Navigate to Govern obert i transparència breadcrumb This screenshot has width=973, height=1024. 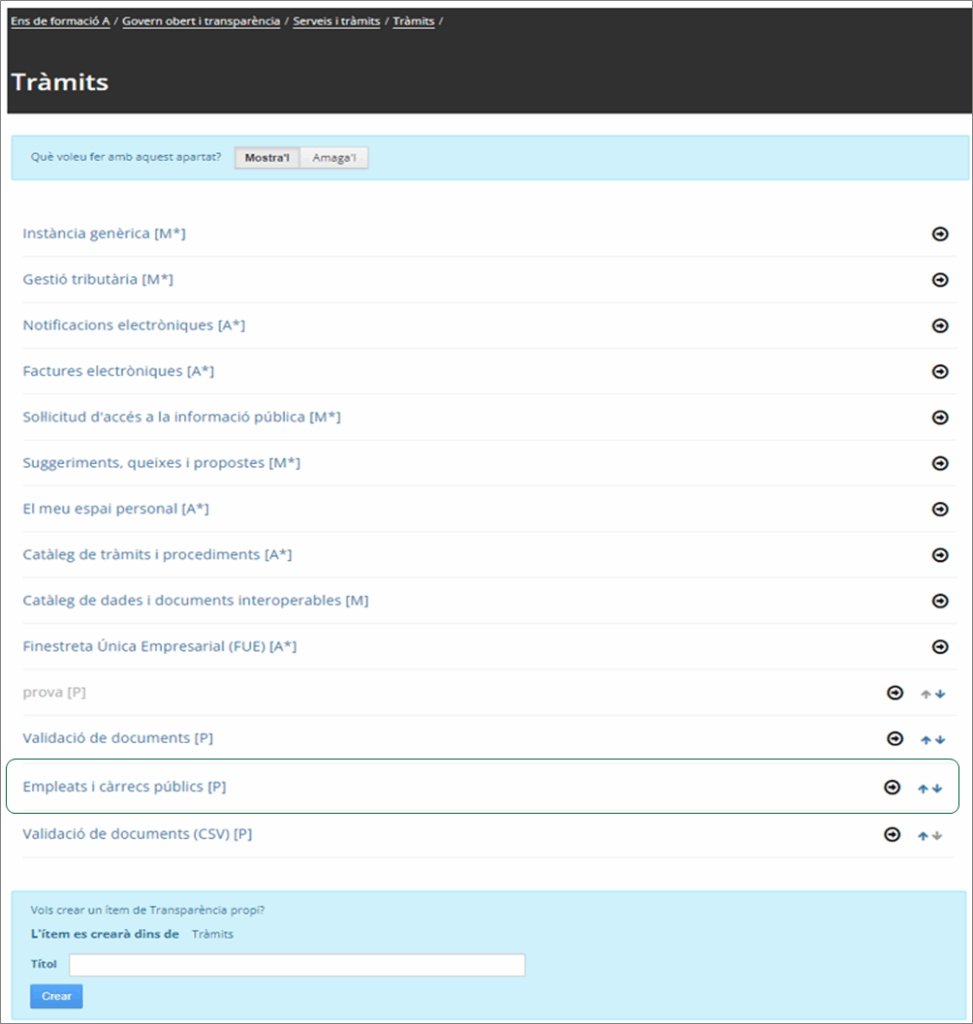pyautogui.click(x=201, y=21)
